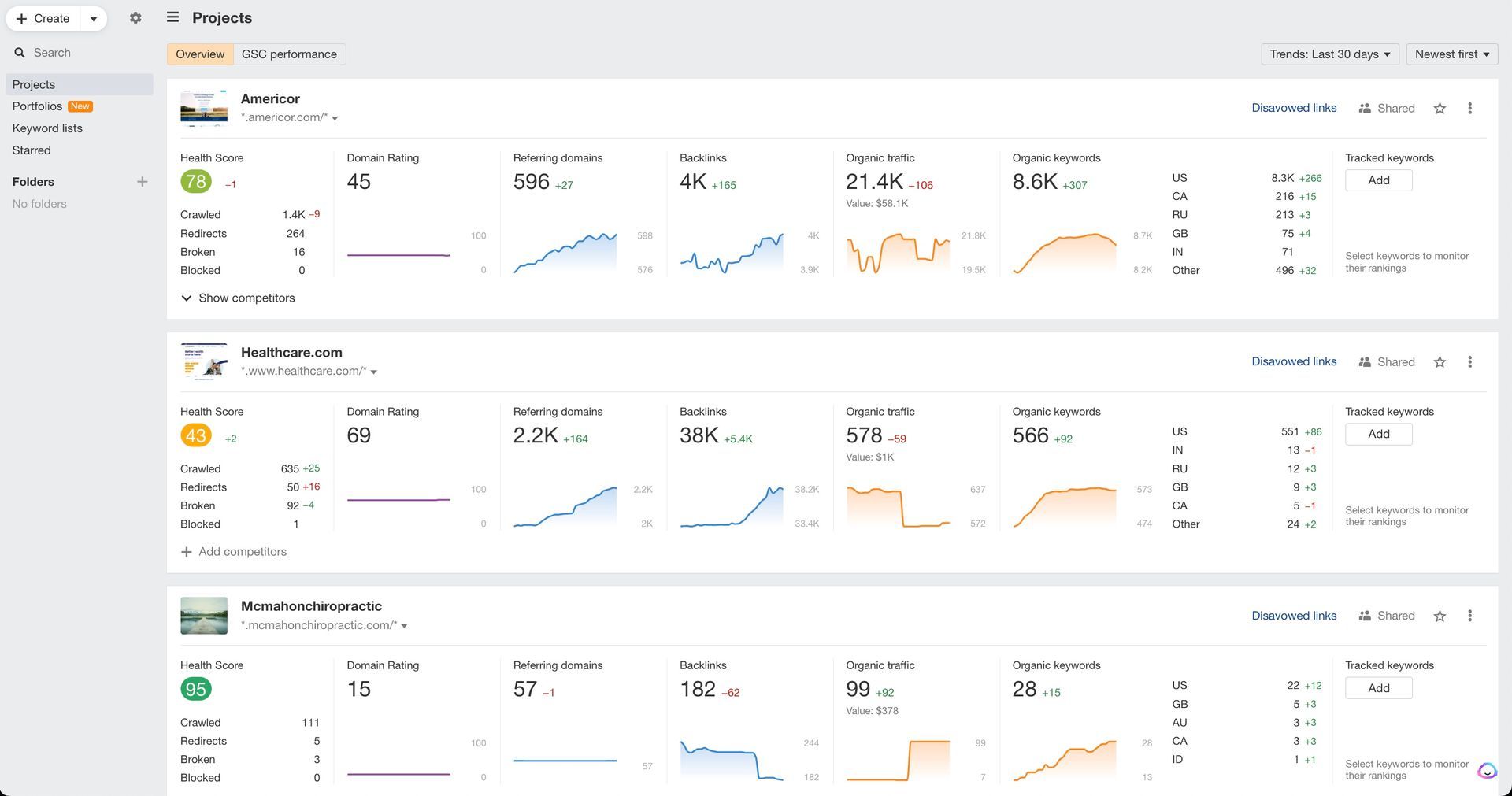The height and width of the screenshot is (796, 1512).
Task: Expand Show competitors for Americor
Action: [x=238, y=298]
